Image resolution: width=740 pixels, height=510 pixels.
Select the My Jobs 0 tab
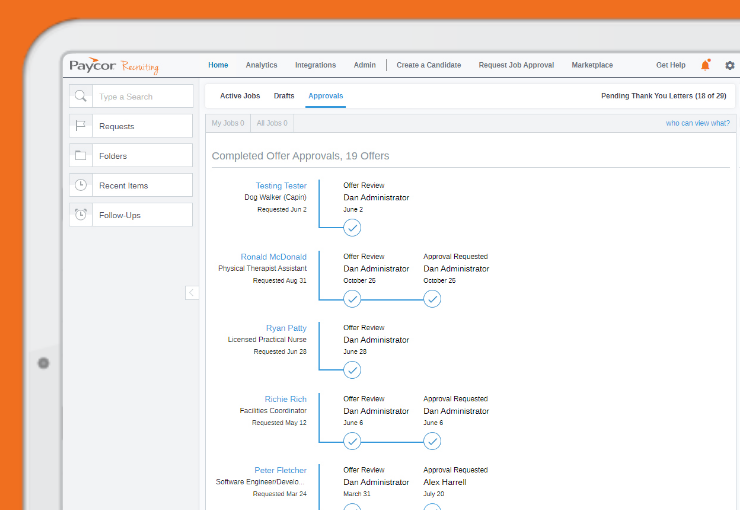228,123
